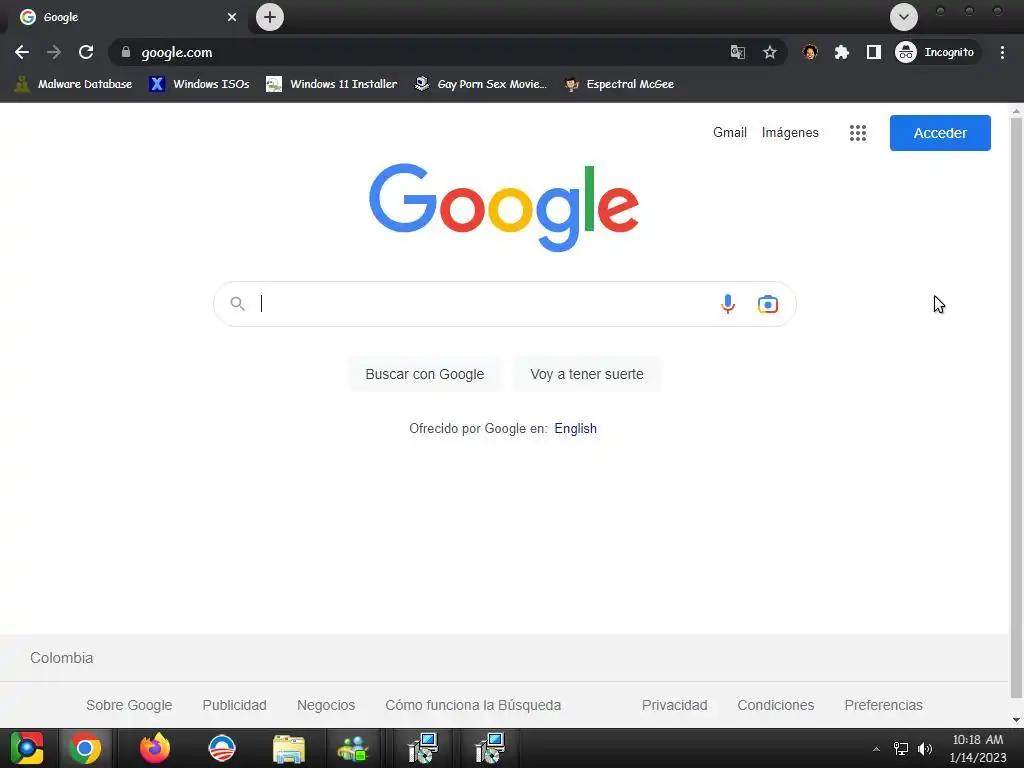The width and height of the screenshot is (1024, 768).
Task: Click the site lock icon
Action: (x=126, y=52)
